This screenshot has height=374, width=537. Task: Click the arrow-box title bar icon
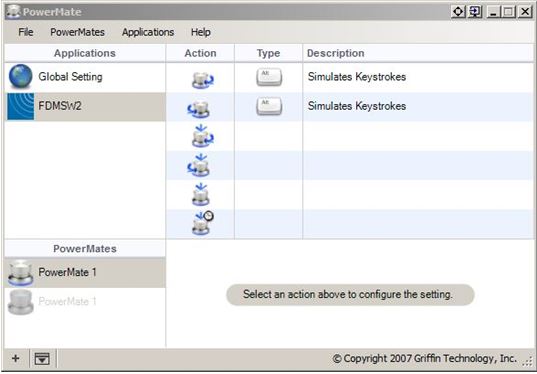pyautogui.click(x=475, y=12)
